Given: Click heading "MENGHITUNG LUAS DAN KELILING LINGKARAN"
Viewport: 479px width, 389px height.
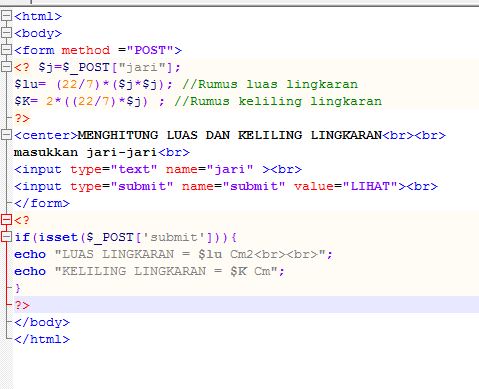Looking at the screenshot, I should tap(230, 135).
